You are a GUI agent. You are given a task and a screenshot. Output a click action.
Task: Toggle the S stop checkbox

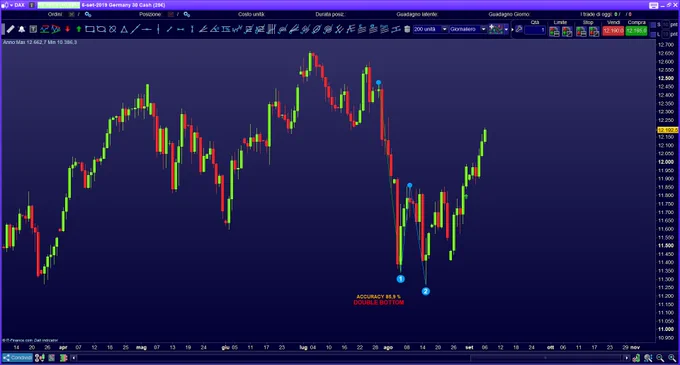pyautogui.click(x=654, y=25)
